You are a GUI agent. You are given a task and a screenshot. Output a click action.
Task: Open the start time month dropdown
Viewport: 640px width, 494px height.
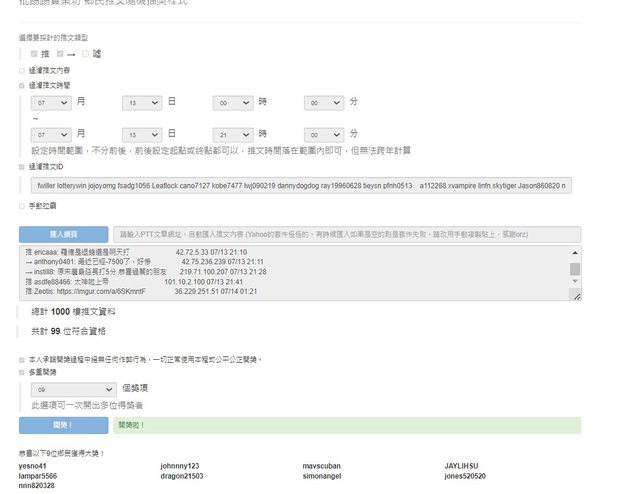(x=50, y=103)
